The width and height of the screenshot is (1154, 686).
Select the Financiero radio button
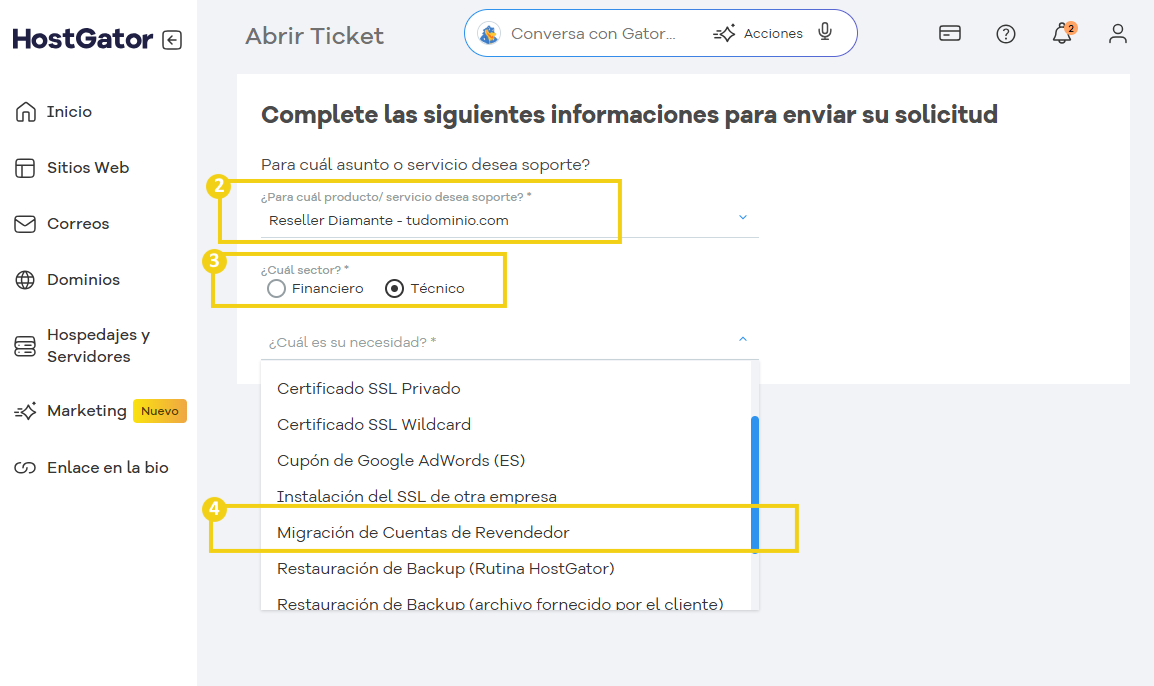click(x=276, y=288)
